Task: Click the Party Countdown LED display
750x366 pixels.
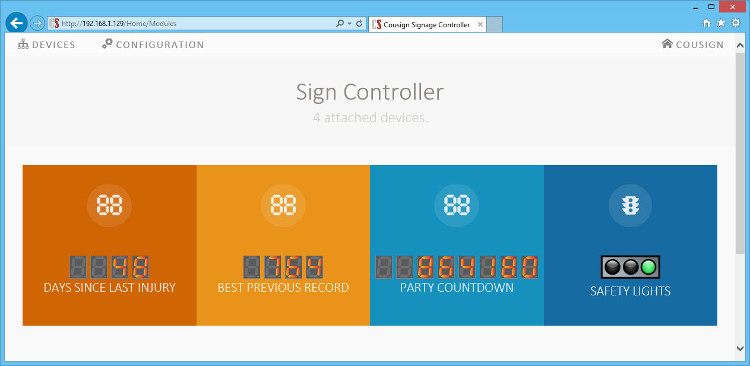Action: (456, 267)
